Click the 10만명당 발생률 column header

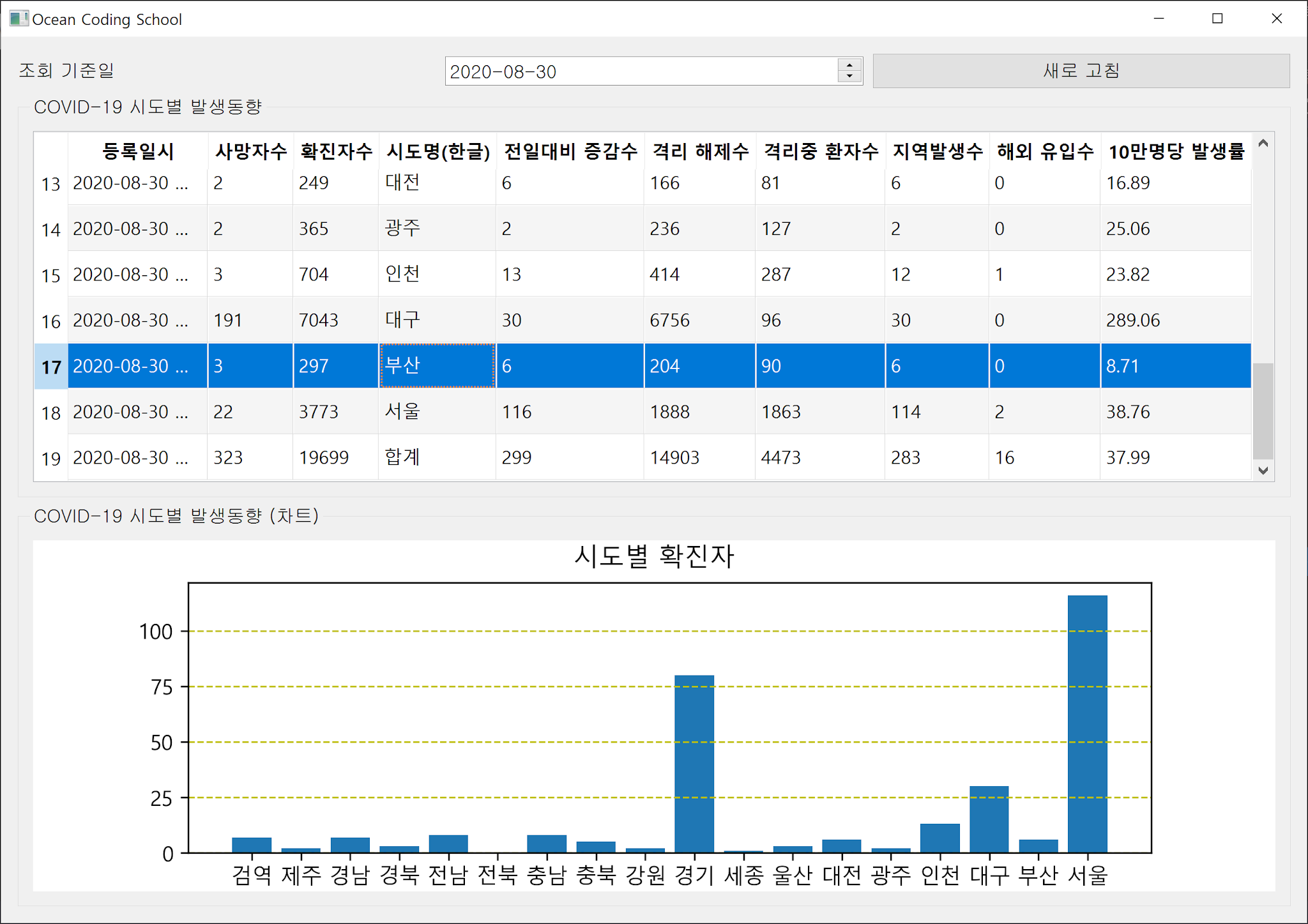[1176, 151]
